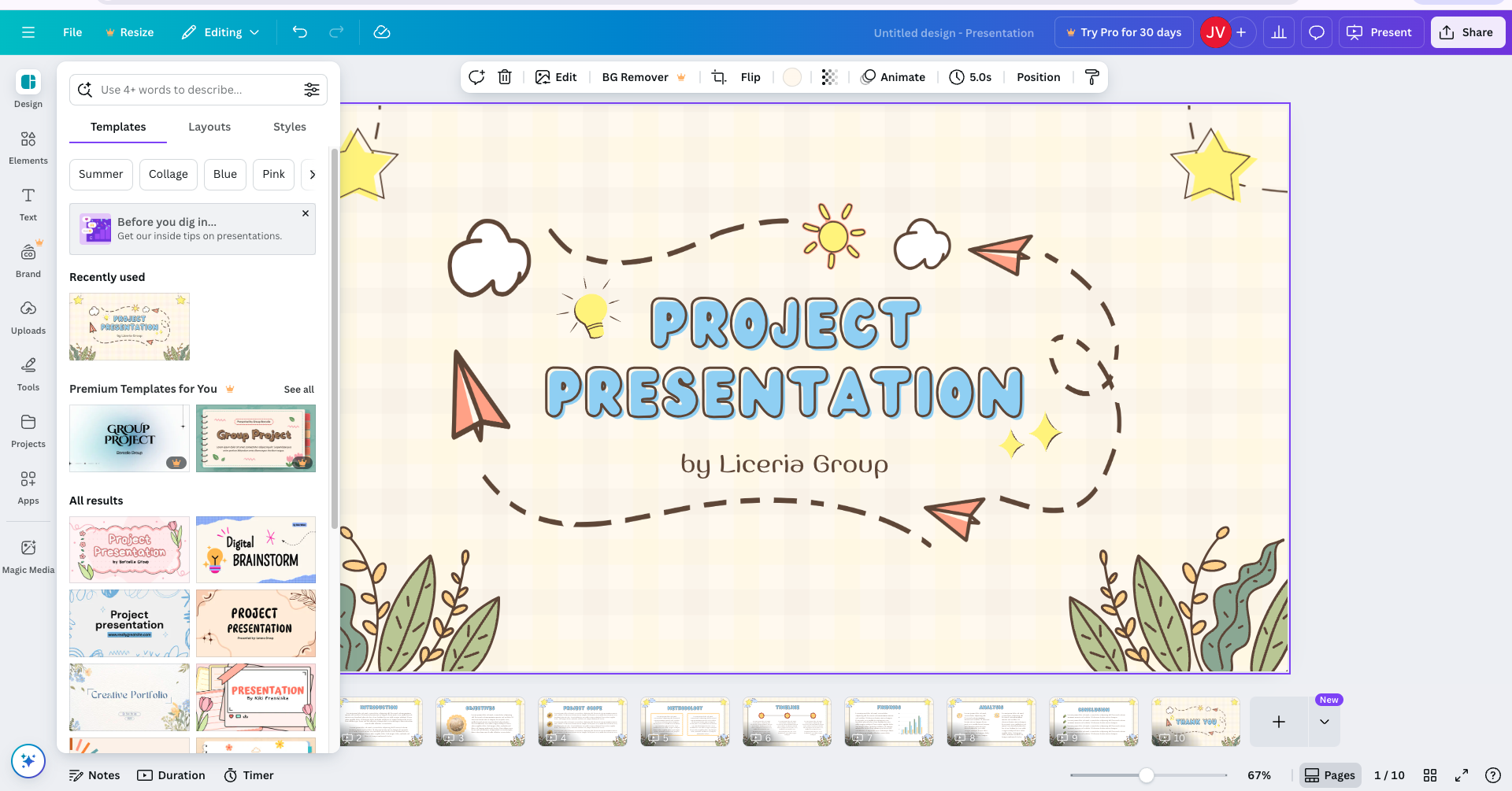Open the Projects sidebar panel
This screenshot has width=1512, height=791.
click(28, 431)
